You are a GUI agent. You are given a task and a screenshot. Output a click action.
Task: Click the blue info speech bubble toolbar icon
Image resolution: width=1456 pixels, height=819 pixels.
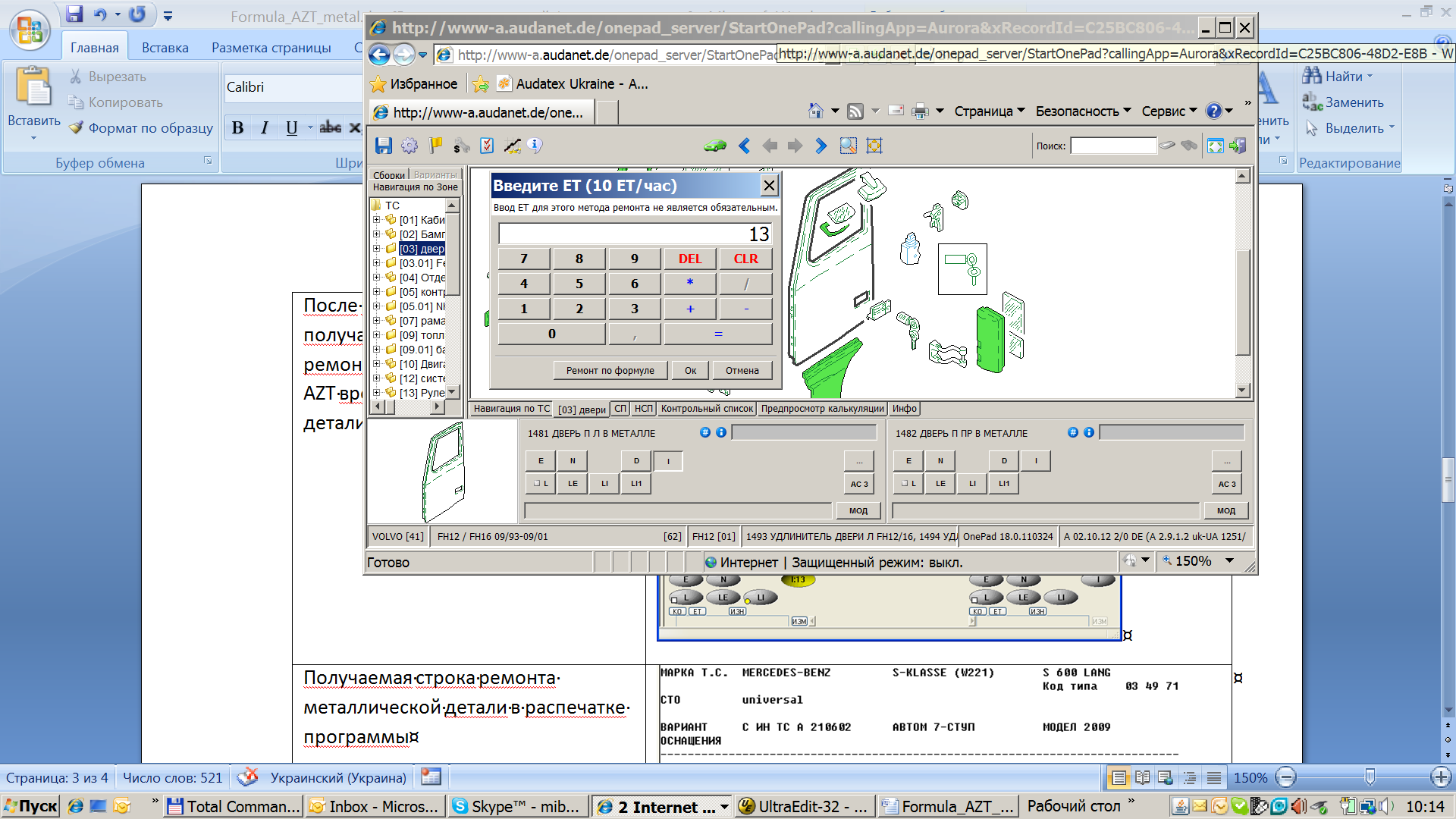535,146
